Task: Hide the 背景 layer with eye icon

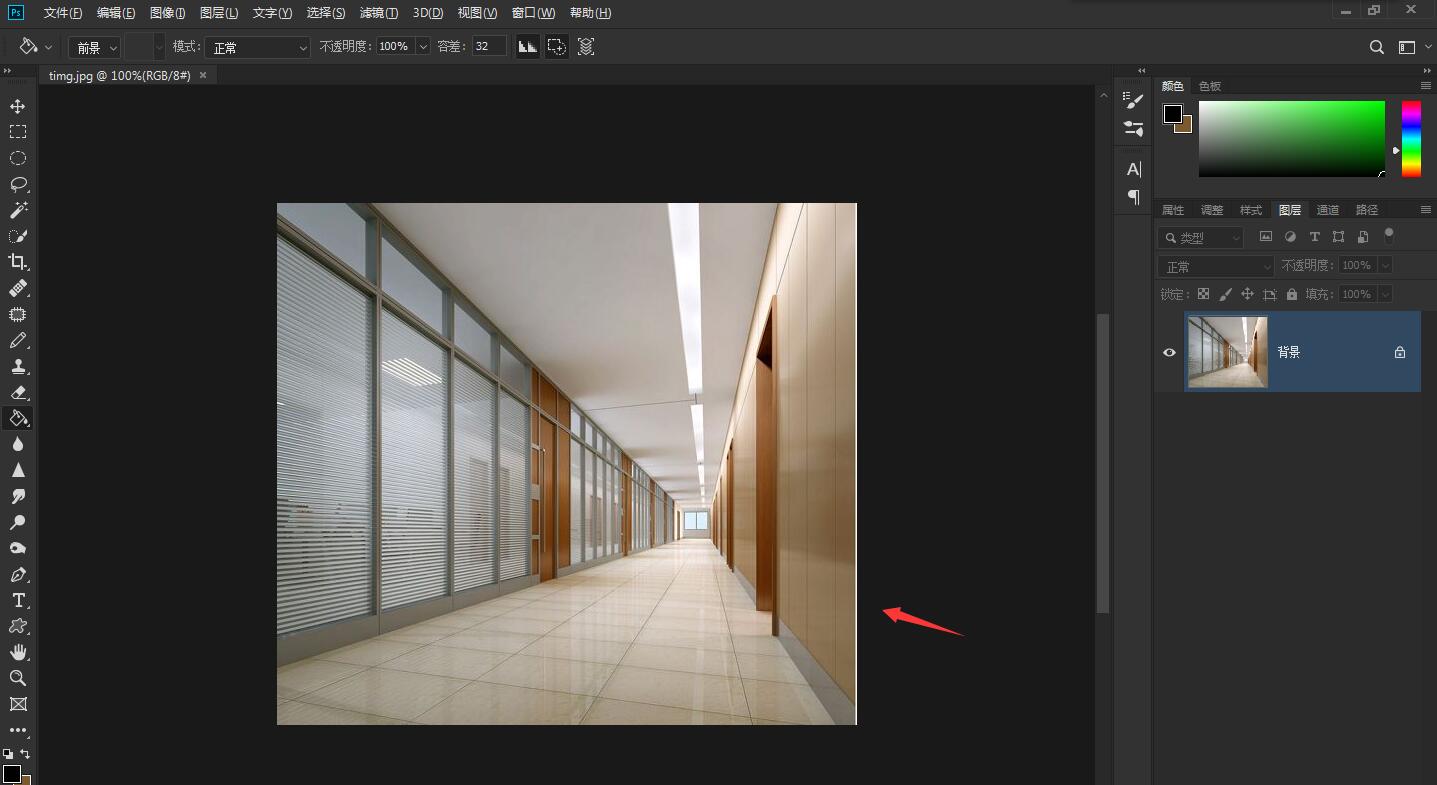Action: pyautogui.click(x=1169, y=352)
